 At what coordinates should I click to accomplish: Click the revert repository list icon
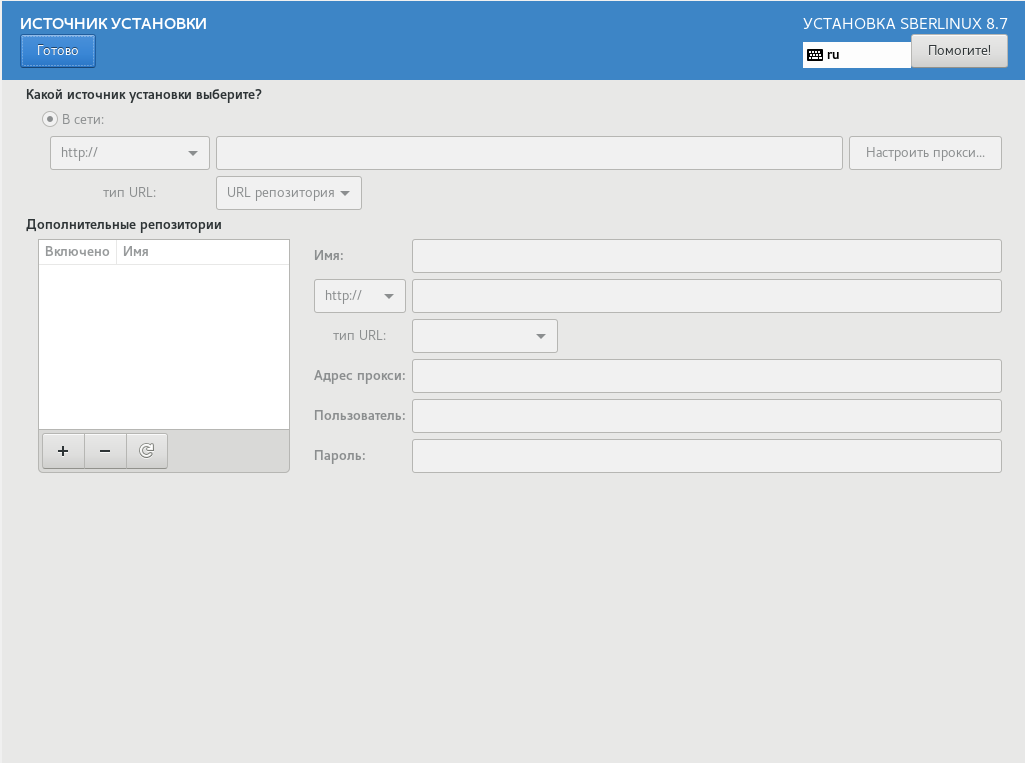147,451
